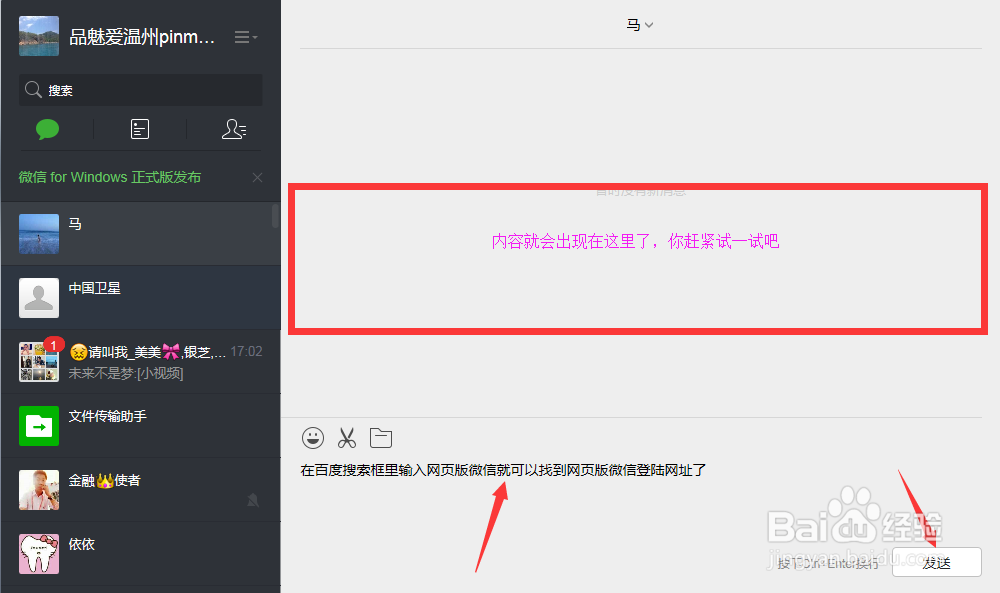Viewport: 1000px width, 593px height.
Task: Click the 中国卫星 default avatar
Action: [39, 298]
